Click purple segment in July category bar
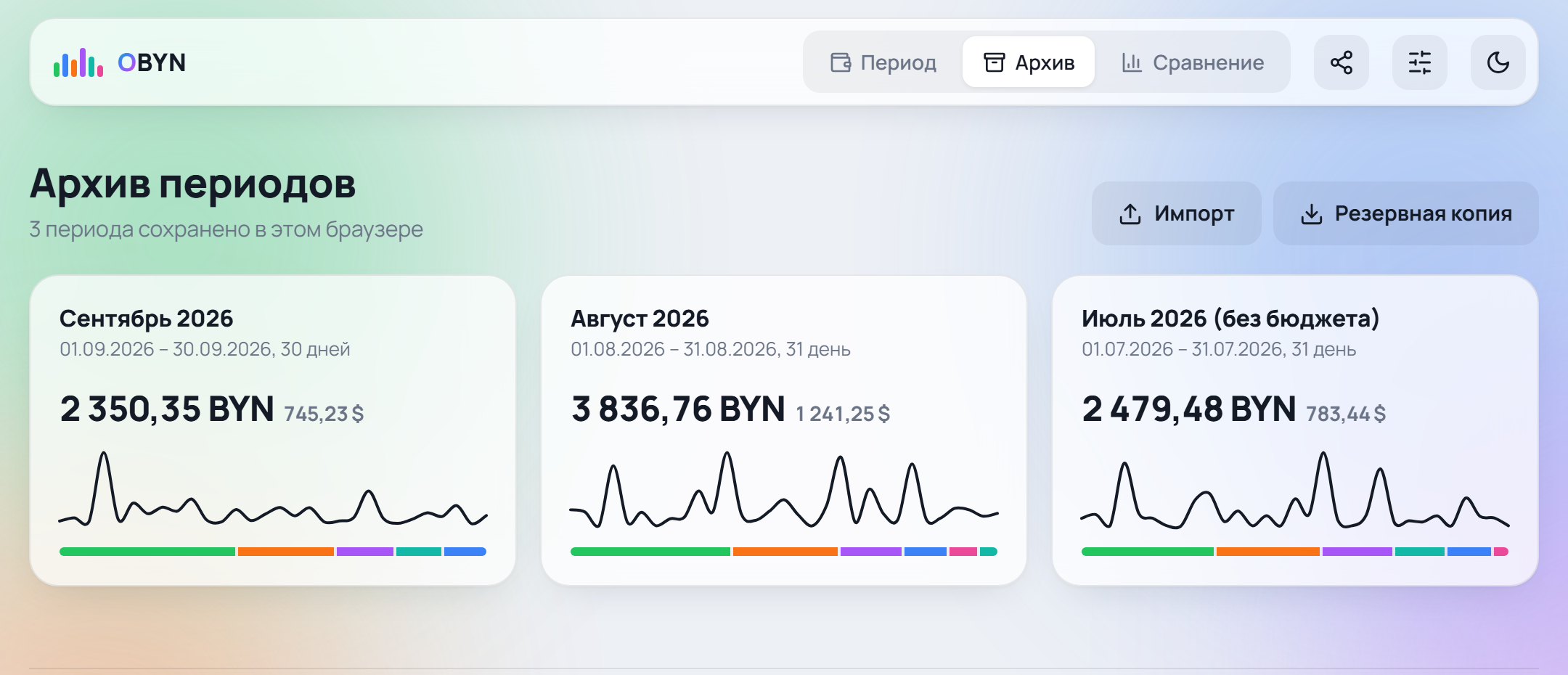The height and width of the screenshot is (675, 1568). click(x=1357, y=552)
